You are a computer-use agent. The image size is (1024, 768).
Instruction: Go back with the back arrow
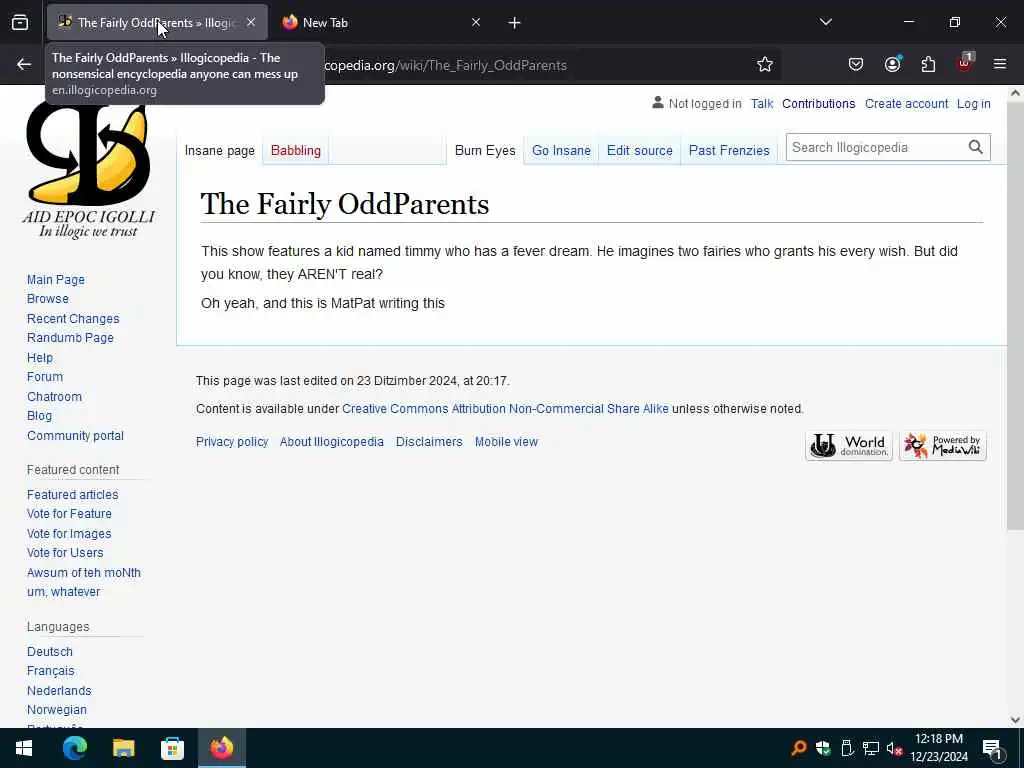(24, 65)
